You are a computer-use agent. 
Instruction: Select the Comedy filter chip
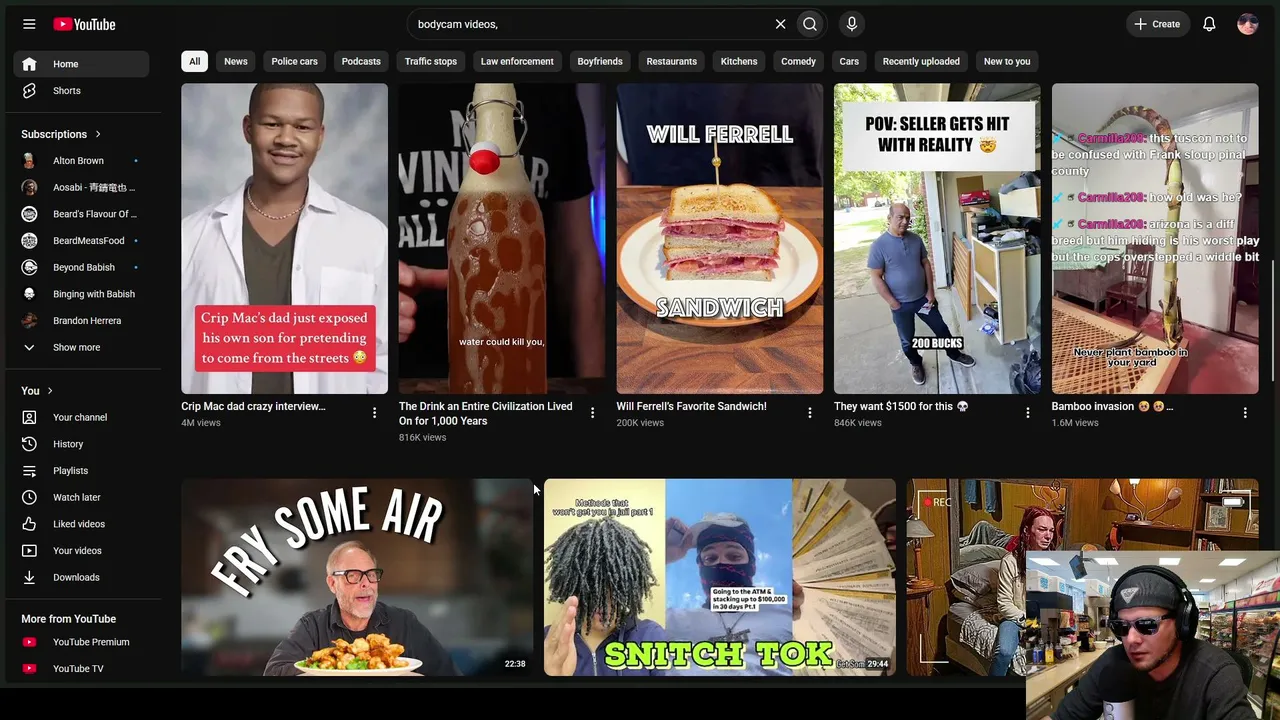(x=798, y=61)
